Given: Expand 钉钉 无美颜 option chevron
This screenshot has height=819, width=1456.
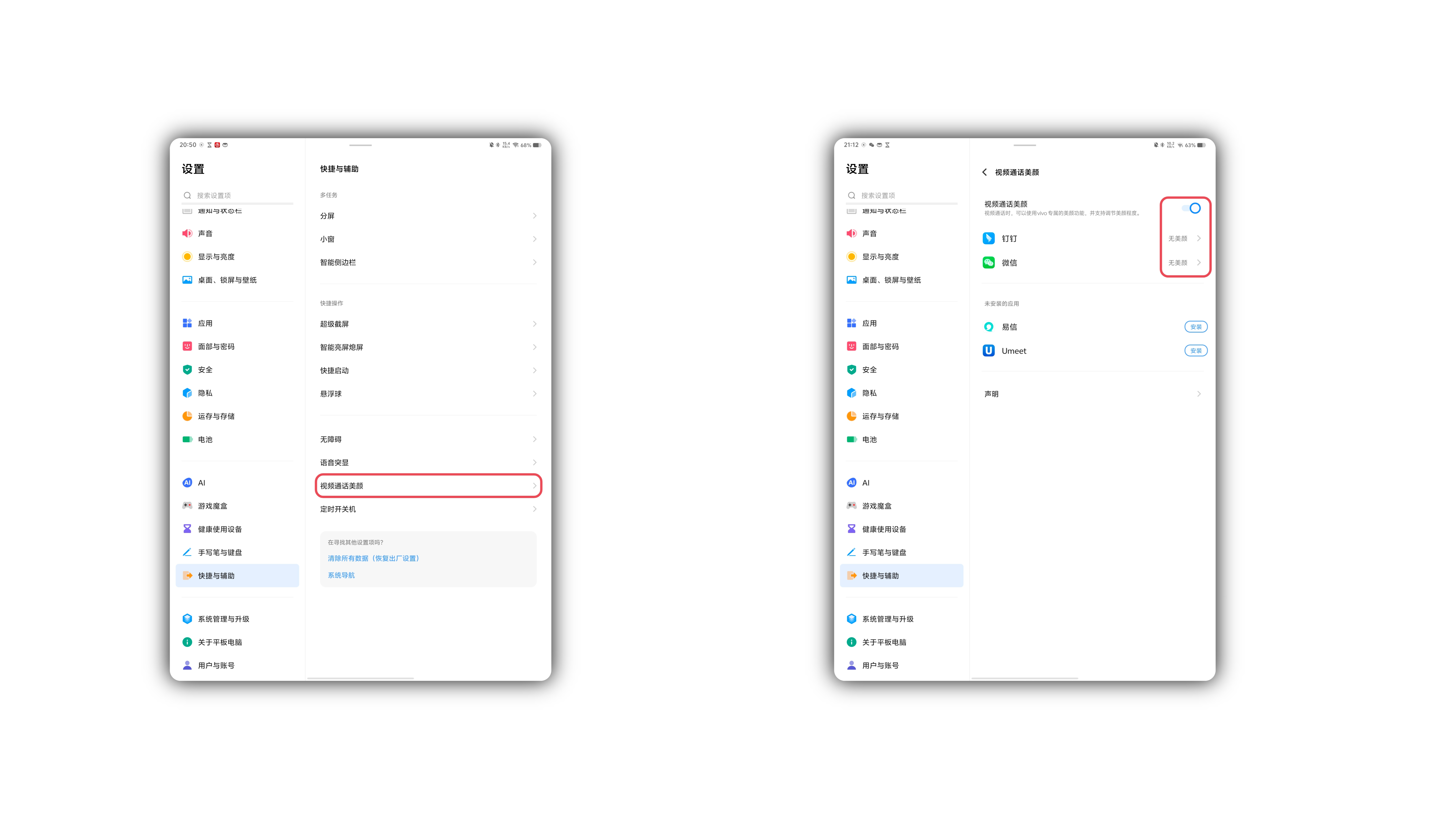Looking at the screenshot, I should pyautogui.click(x=1199, y=238).
